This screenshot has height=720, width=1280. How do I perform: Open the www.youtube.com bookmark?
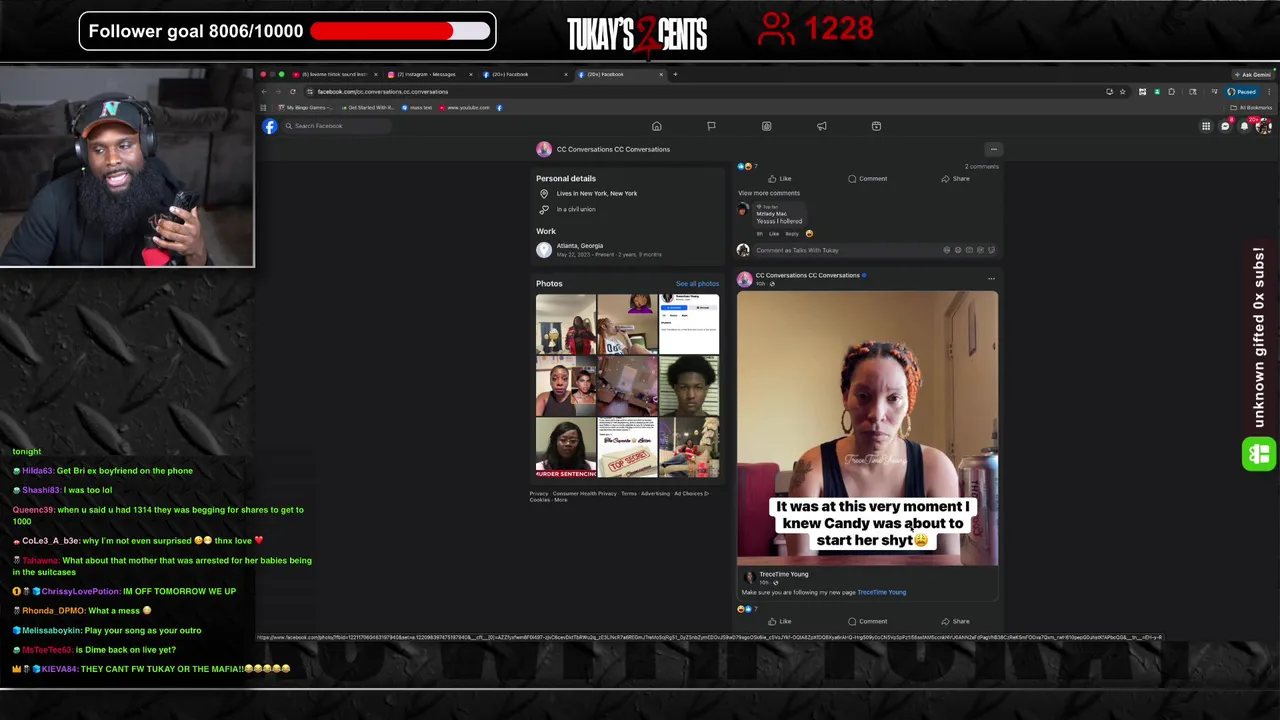(465, 108)
